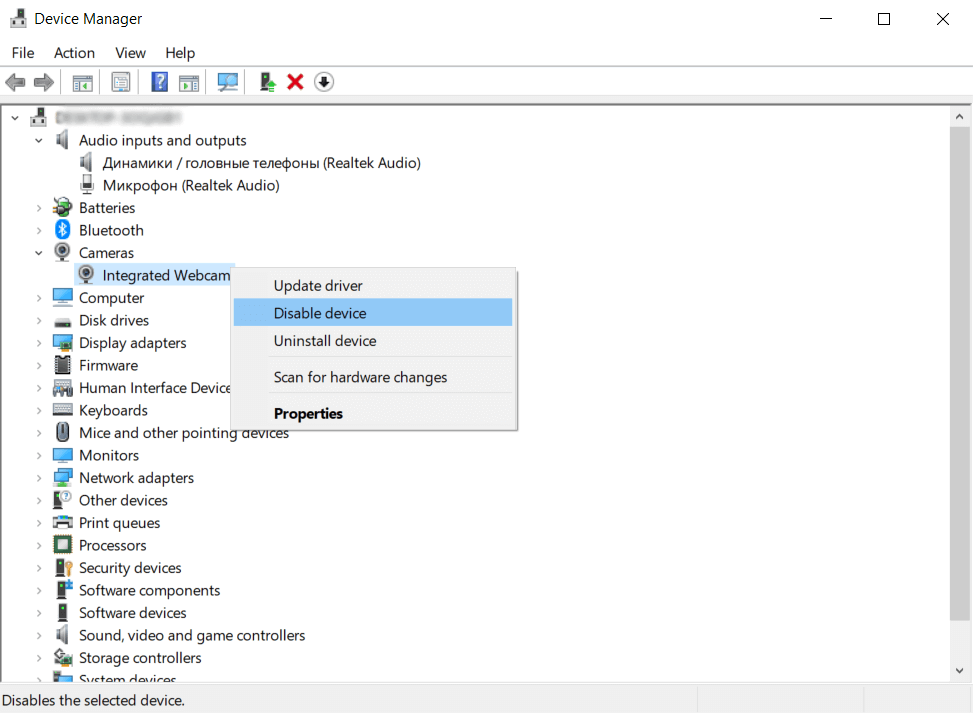Click the Bluetooth category icon
Image resolution: width=973 pixels, height=713 pixels.
tap(63, 230)
